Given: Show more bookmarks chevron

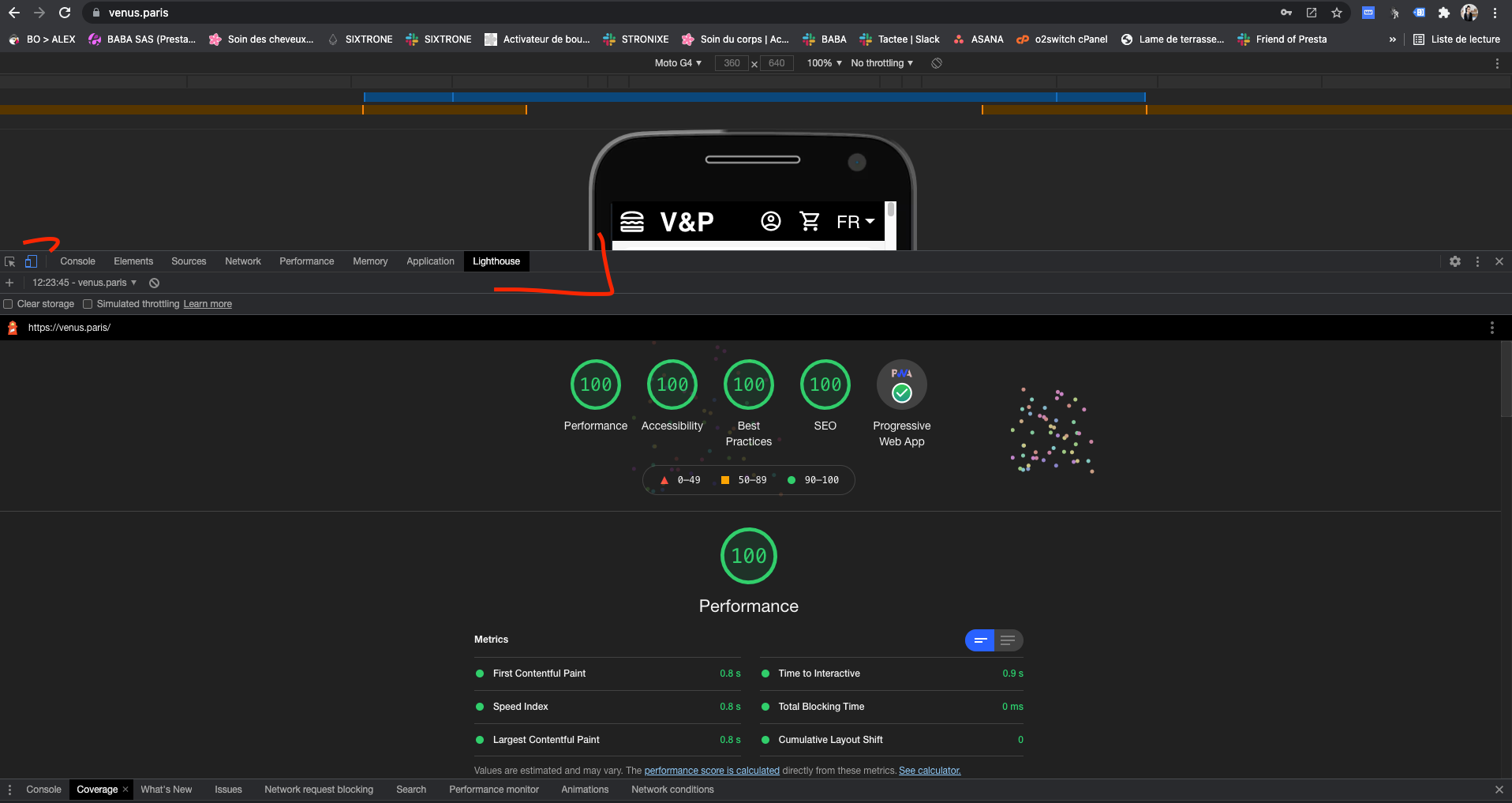Looking at the screenshot, I should 1392,39.
